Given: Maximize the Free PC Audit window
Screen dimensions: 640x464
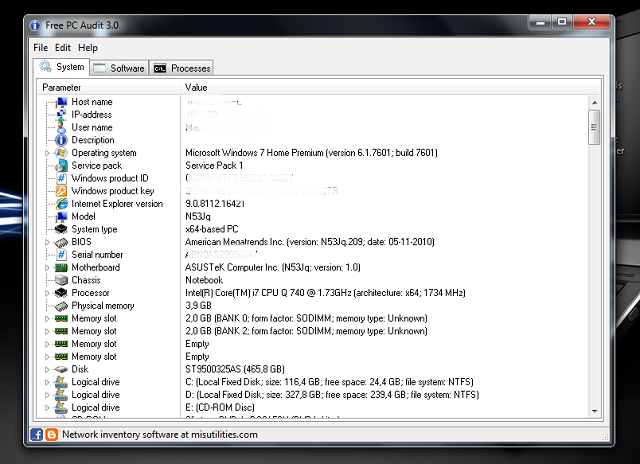Looking at the screenshot, I should pyautogui.click(x=562, y=22).
